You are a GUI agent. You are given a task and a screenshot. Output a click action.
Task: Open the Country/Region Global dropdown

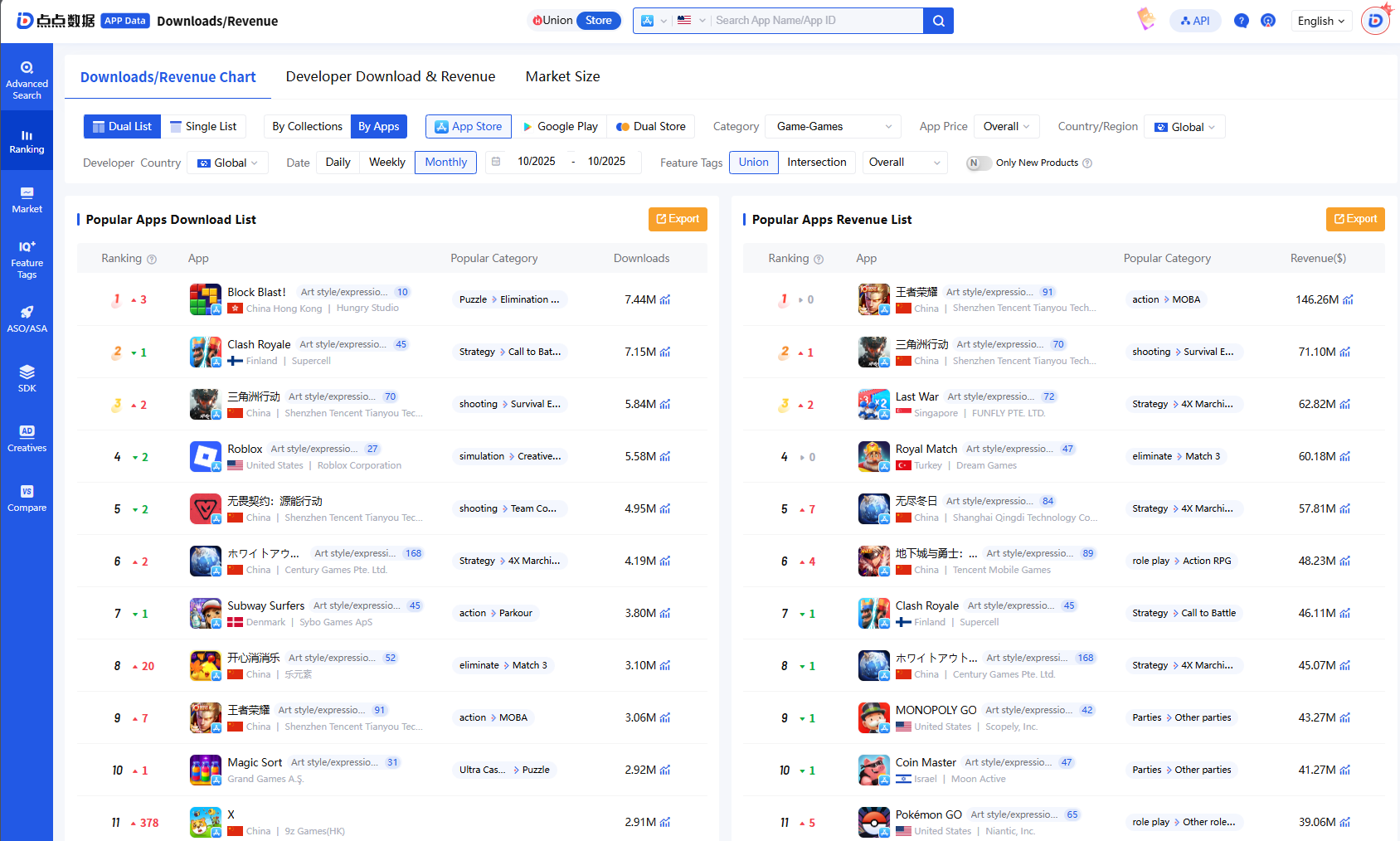[1184, 127]
